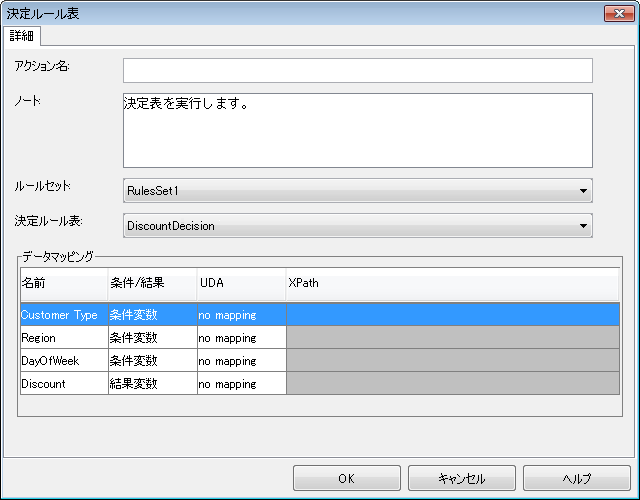Screen dimensions: 640x500
Task: Click inside the ノート text area
Action: point(358,130)
